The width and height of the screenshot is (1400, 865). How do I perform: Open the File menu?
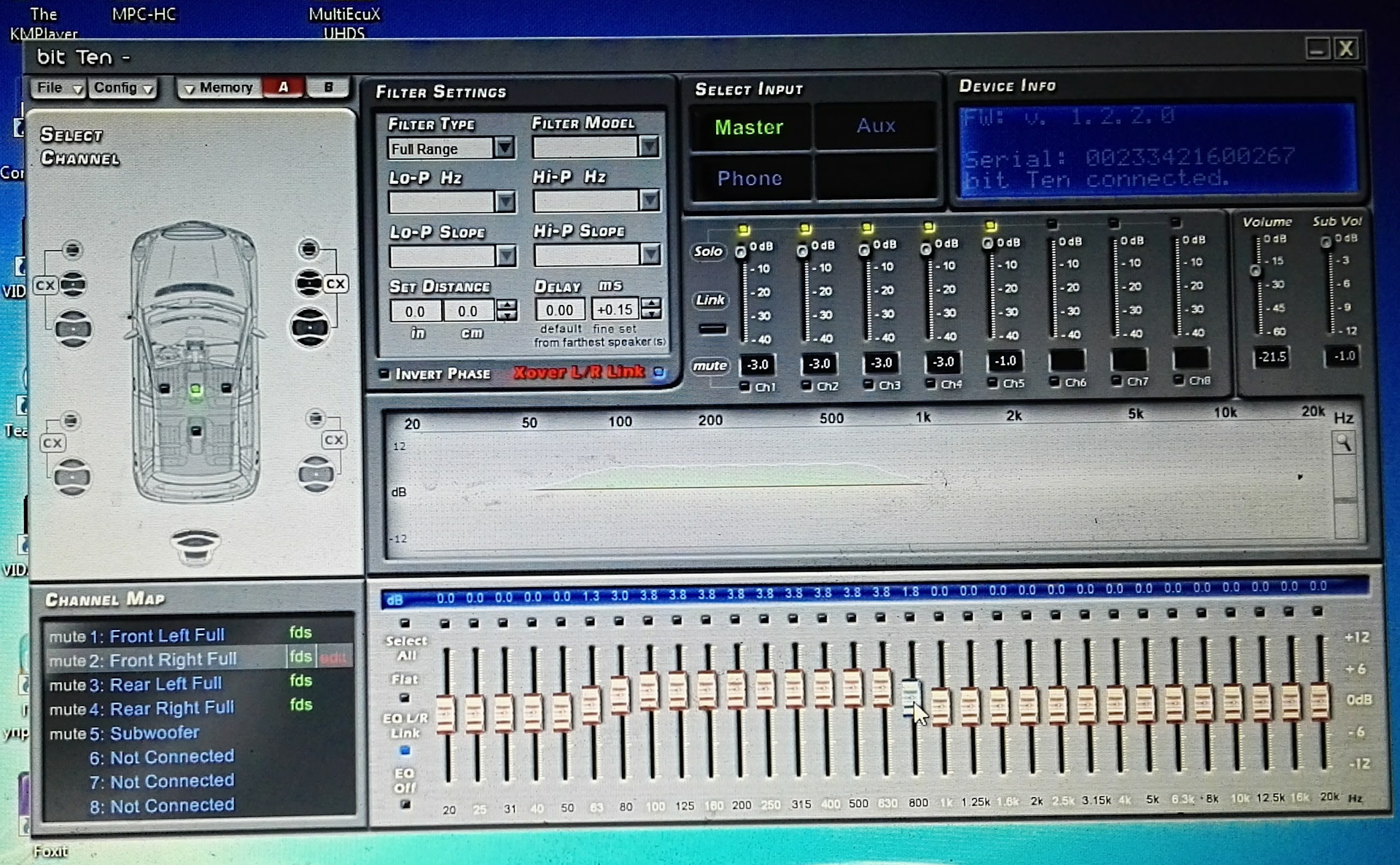click(x=58, y=88)
